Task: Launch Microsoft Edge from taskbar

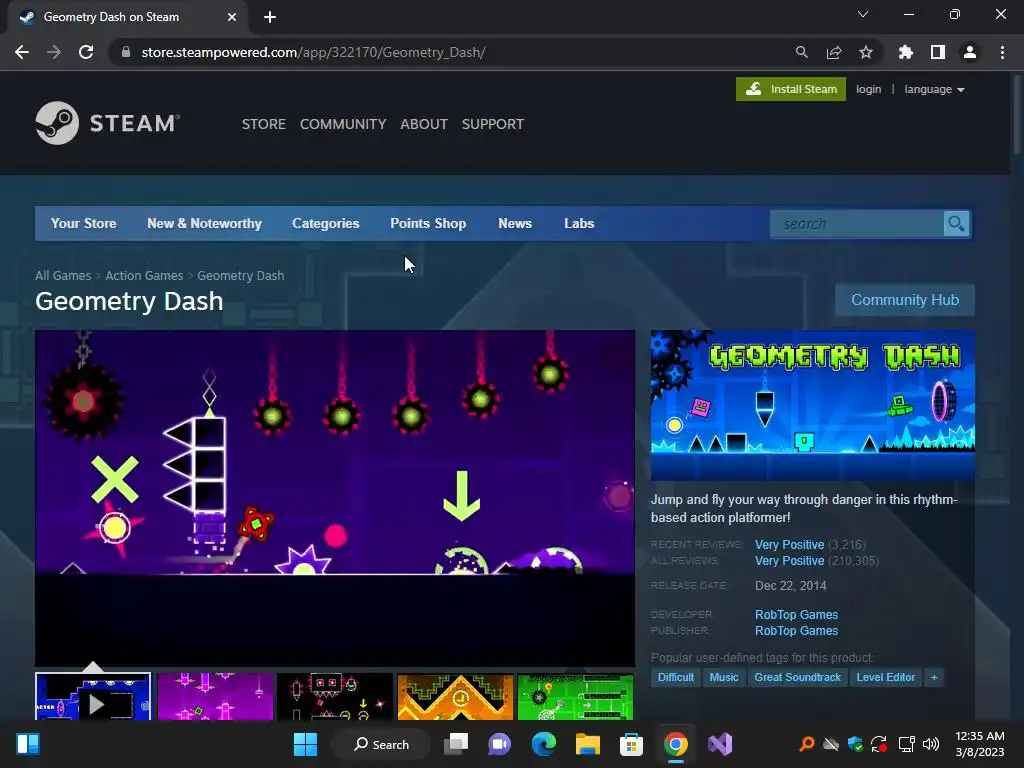Action: pos(543,744)
